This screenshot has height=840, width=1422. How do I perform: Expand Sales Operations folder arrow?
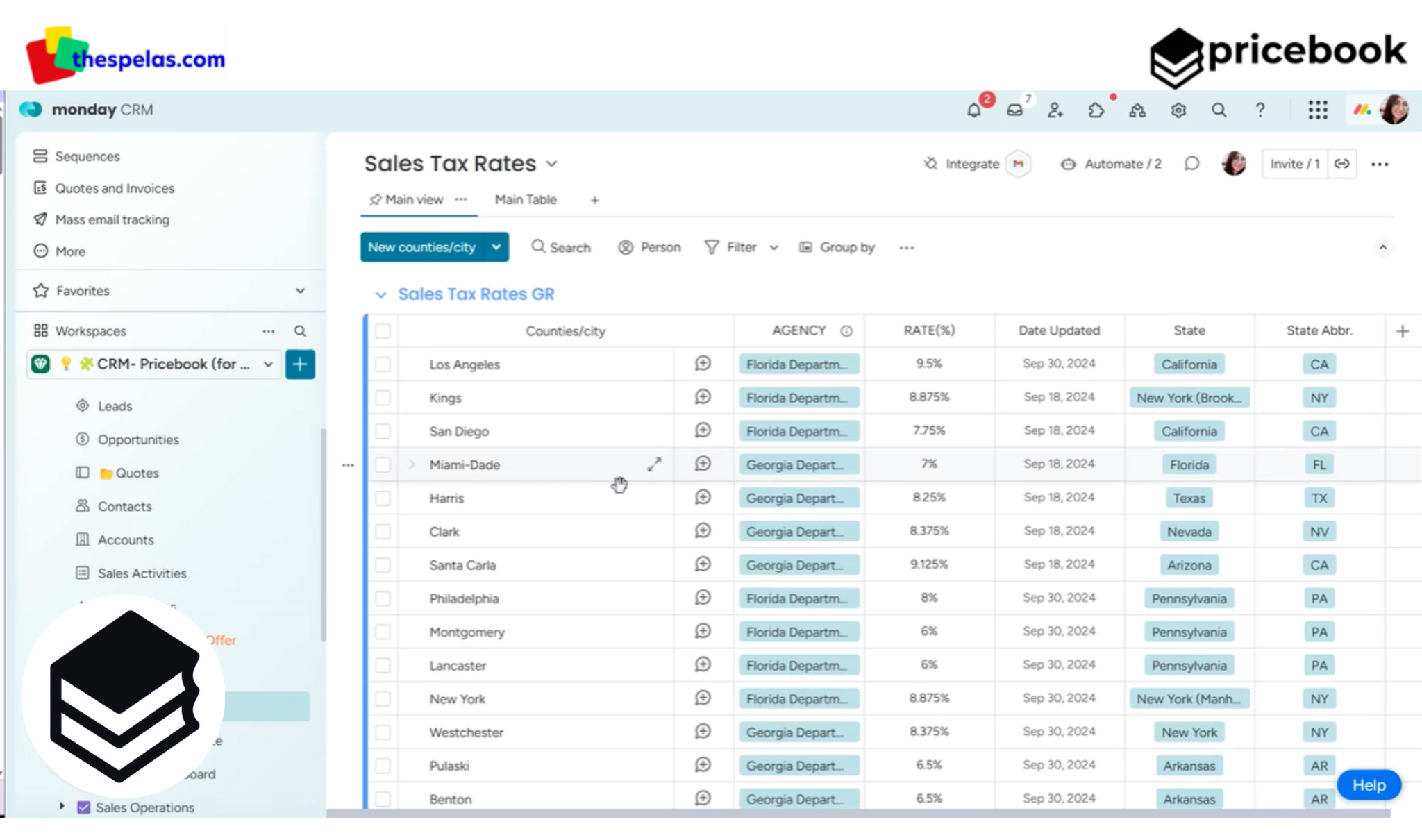pyautogui.click(x=62, y=807)
